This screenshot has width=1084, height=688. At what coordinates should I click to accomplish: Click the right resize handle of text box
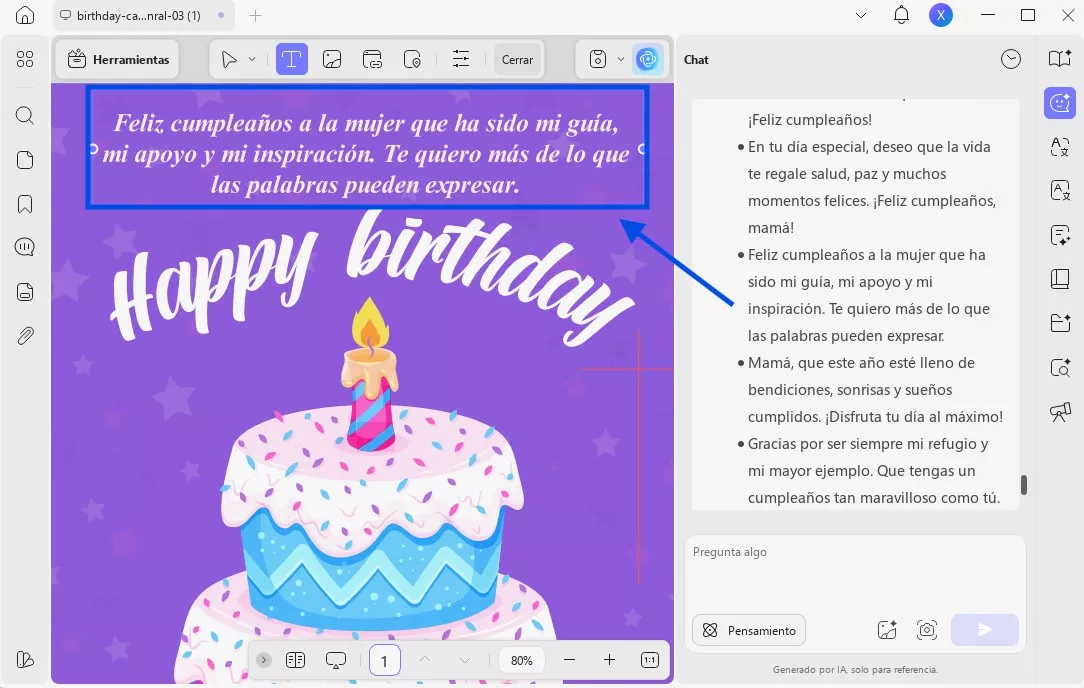pyautogui.click(x=642, y=149)
